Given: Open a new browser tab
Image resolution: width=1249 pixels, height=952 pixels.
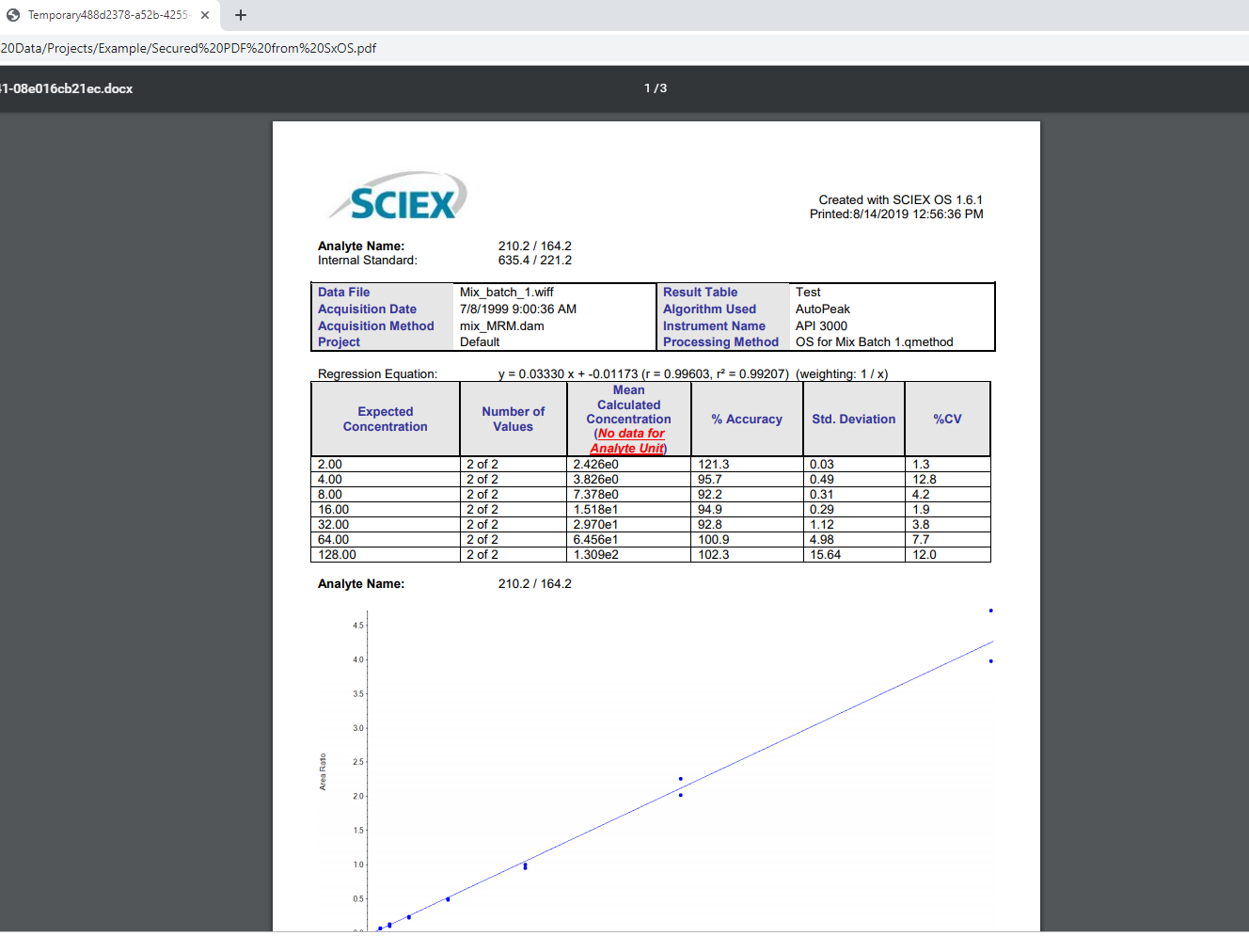Looking at the screenshot, I should (241, 15).
